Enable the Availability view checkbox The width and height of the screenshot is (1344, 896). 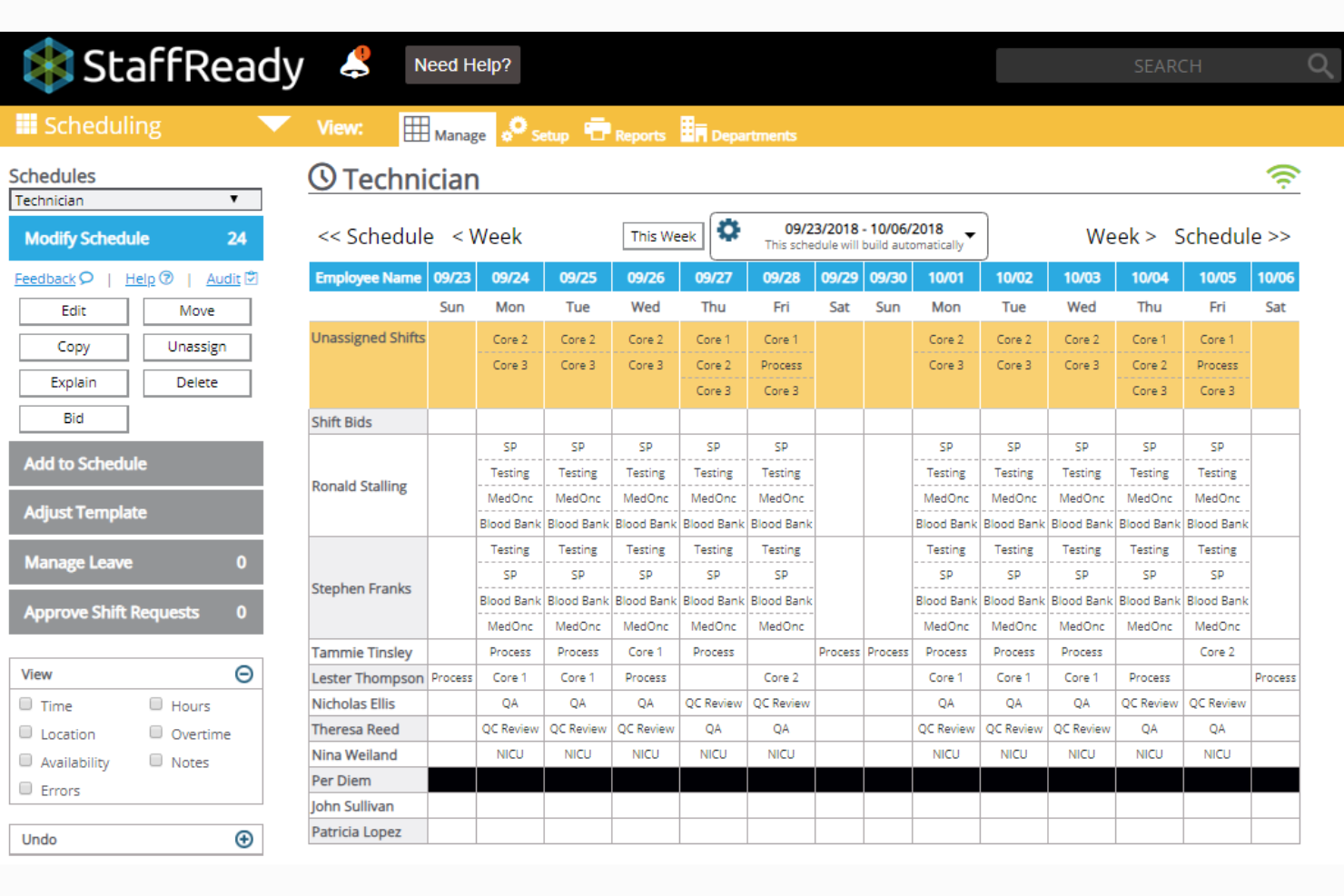26,761
